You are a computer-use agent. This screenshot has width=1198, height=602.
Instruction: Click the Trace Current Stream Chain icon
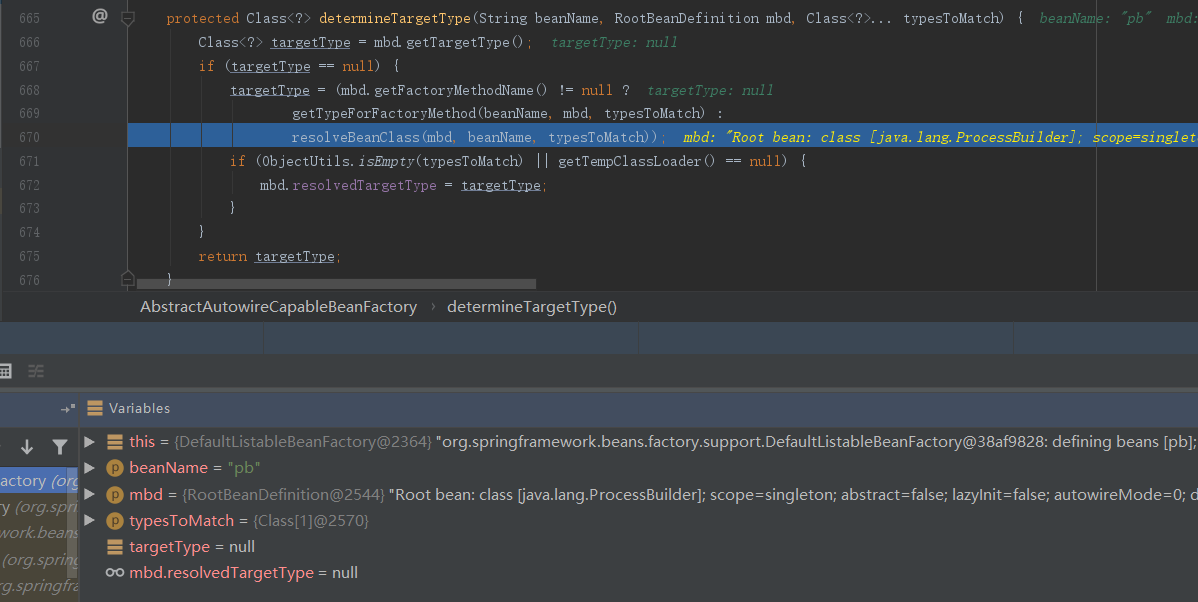click(36, 371)
